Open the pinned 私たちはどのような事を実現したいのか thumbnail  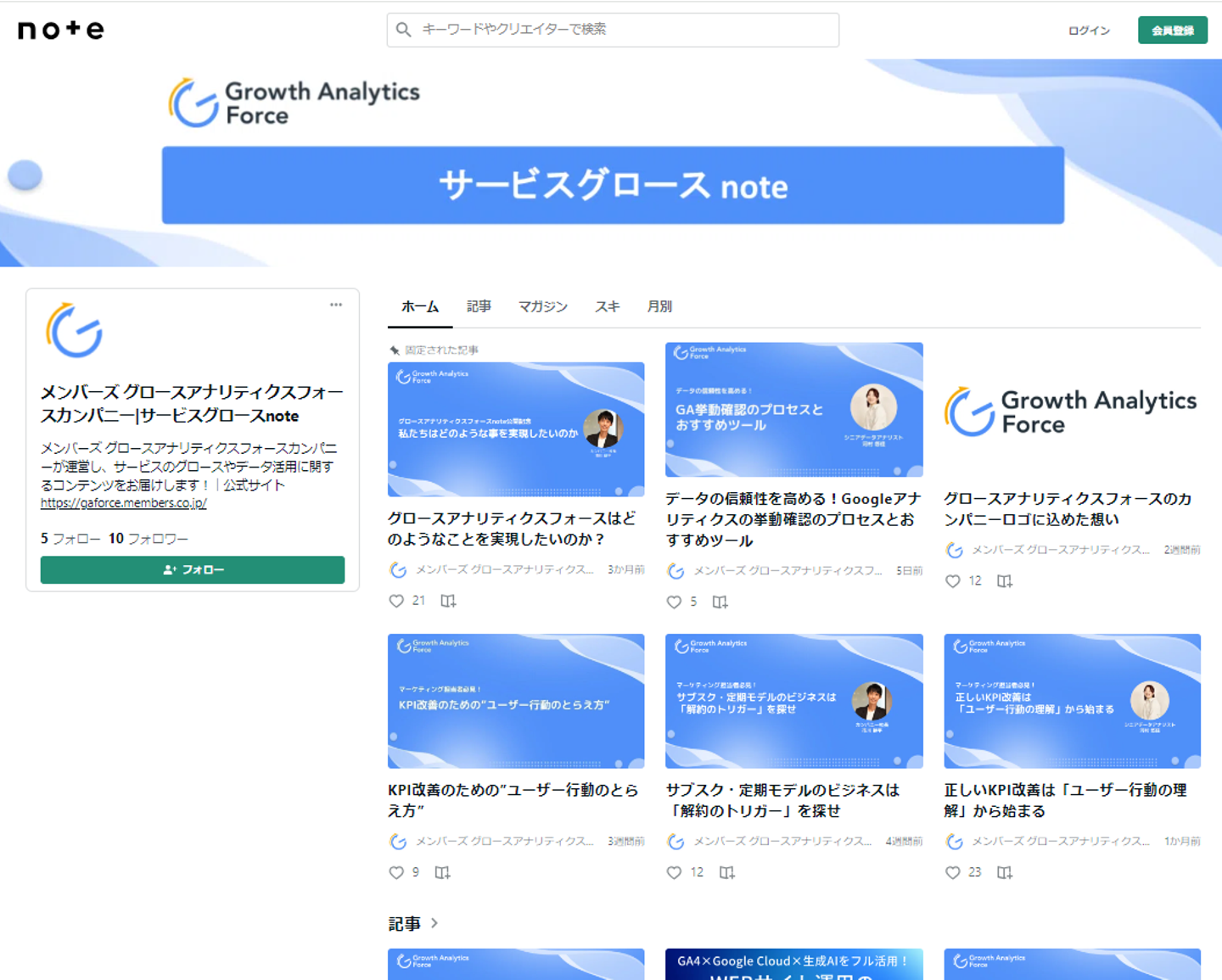516,429
